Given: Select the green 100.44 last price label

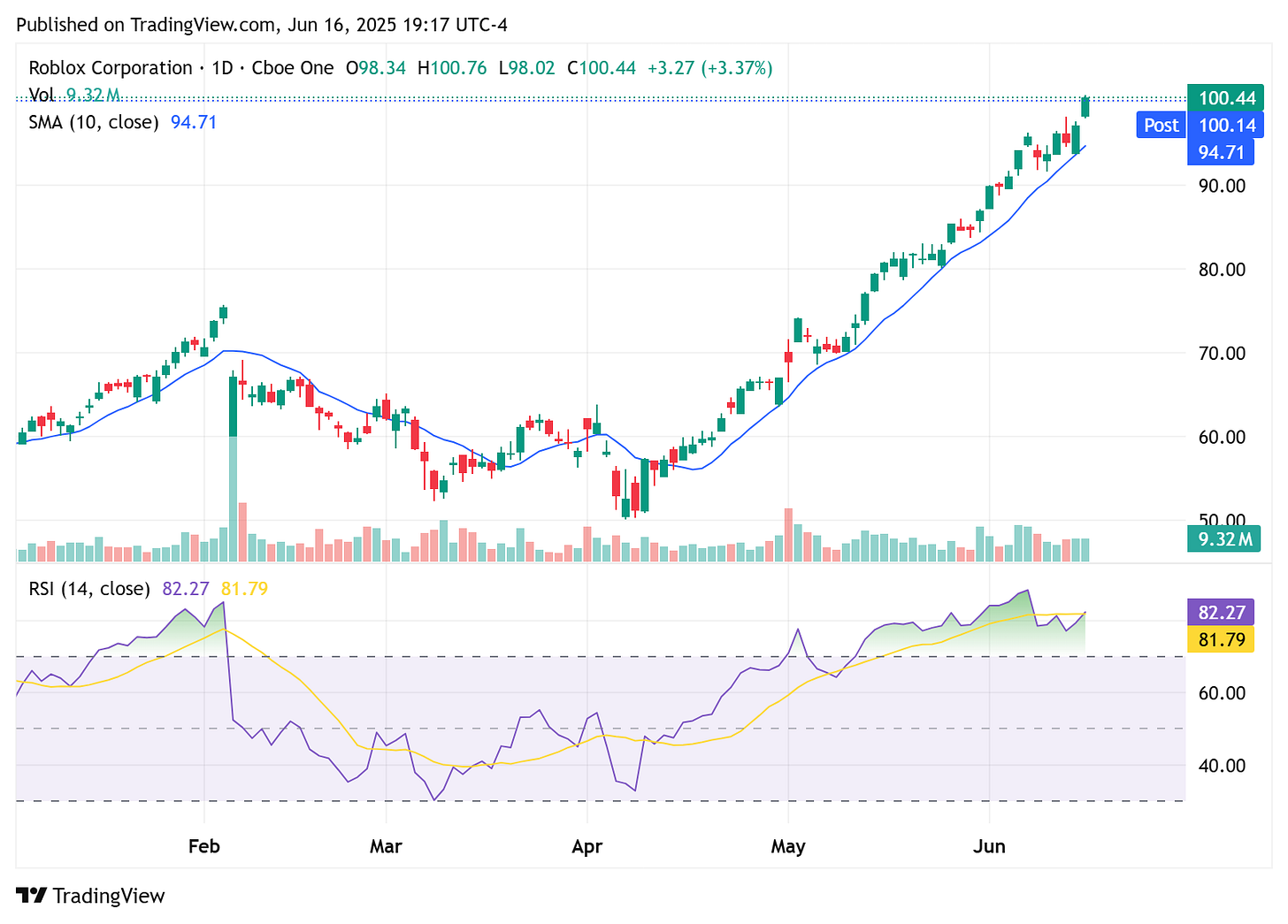Looking at the screenshot, I should pos(1225,98).
